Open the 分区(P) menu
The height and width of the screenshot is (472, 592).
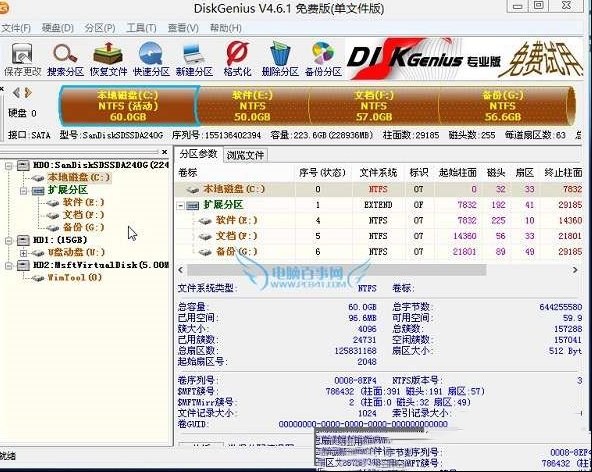(100, 28)
